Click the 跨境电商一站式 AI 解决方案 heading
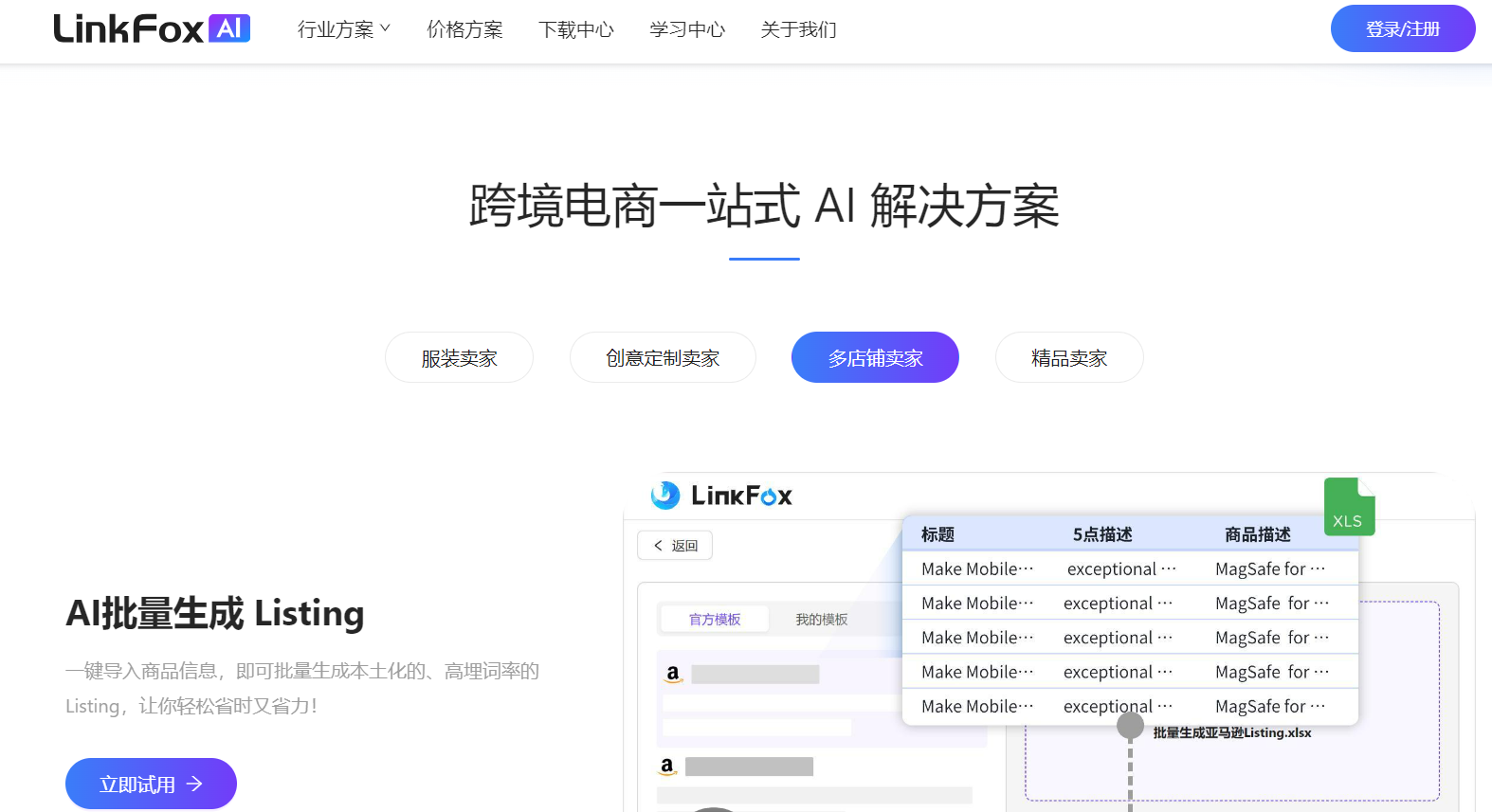Viewport: 1492px width, 812px height. tap(764, 206)
